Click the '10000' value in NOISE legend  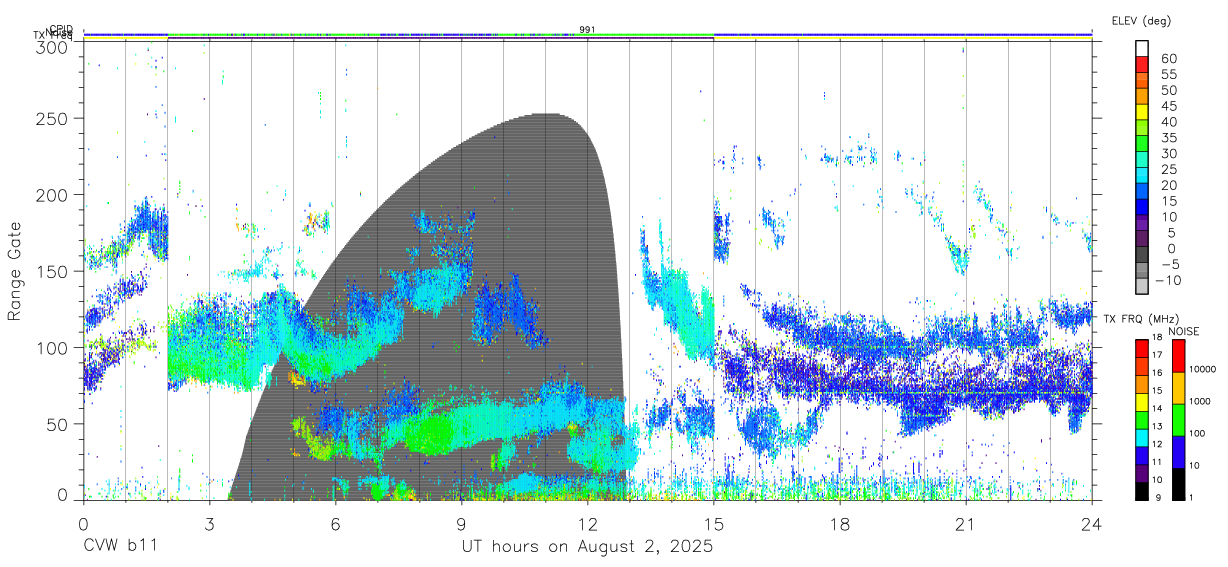pos(1203,369)
